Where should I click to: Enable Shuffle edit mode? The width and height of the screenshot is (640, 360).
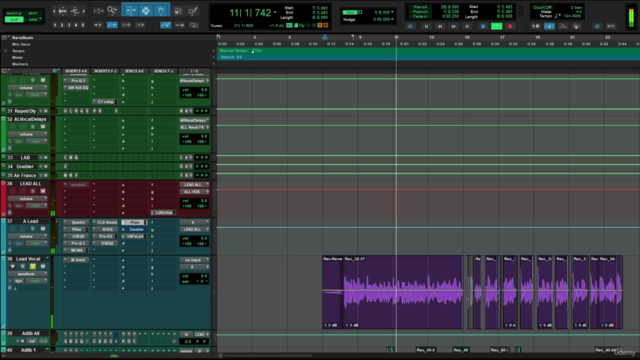[14, 13]
